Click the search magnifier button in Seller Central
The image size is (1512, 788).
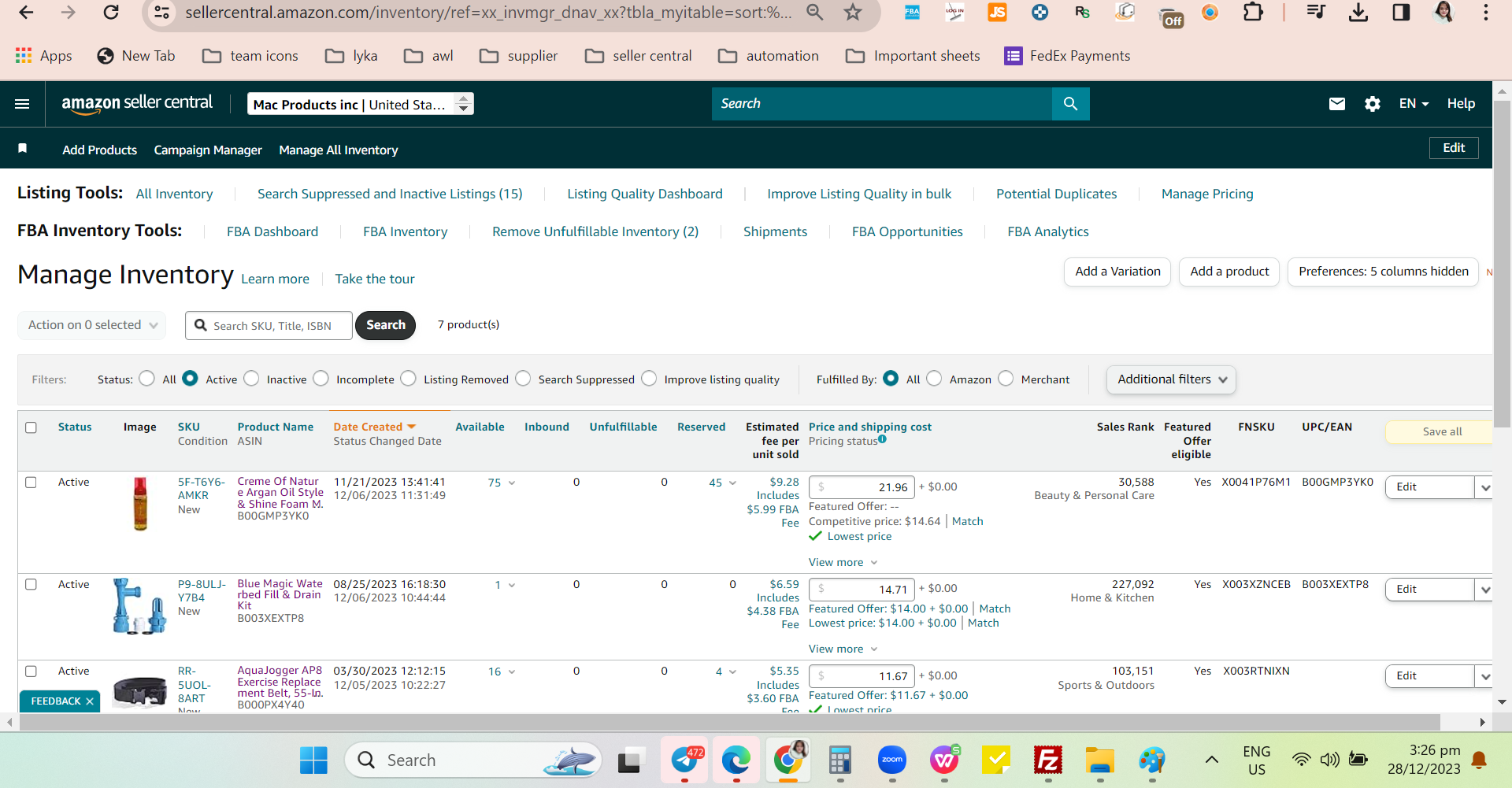(x=1070, y=104)
